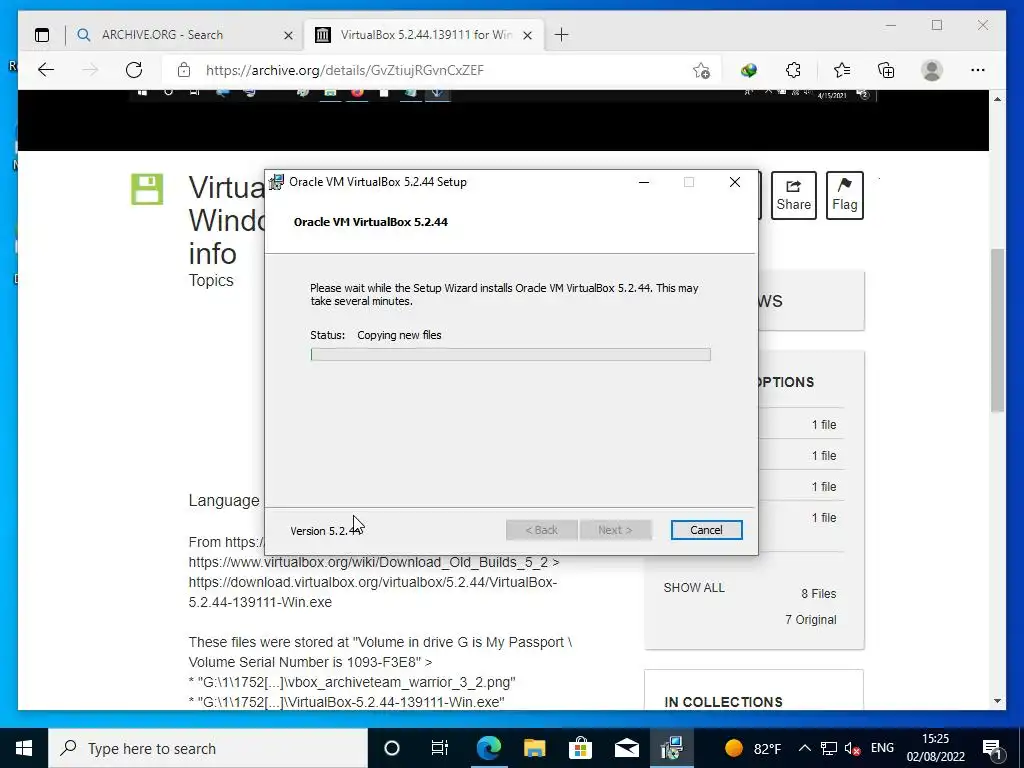Screen dimensions: 1024x768
Task: View site lock information icon
Action: coord(184,70)
